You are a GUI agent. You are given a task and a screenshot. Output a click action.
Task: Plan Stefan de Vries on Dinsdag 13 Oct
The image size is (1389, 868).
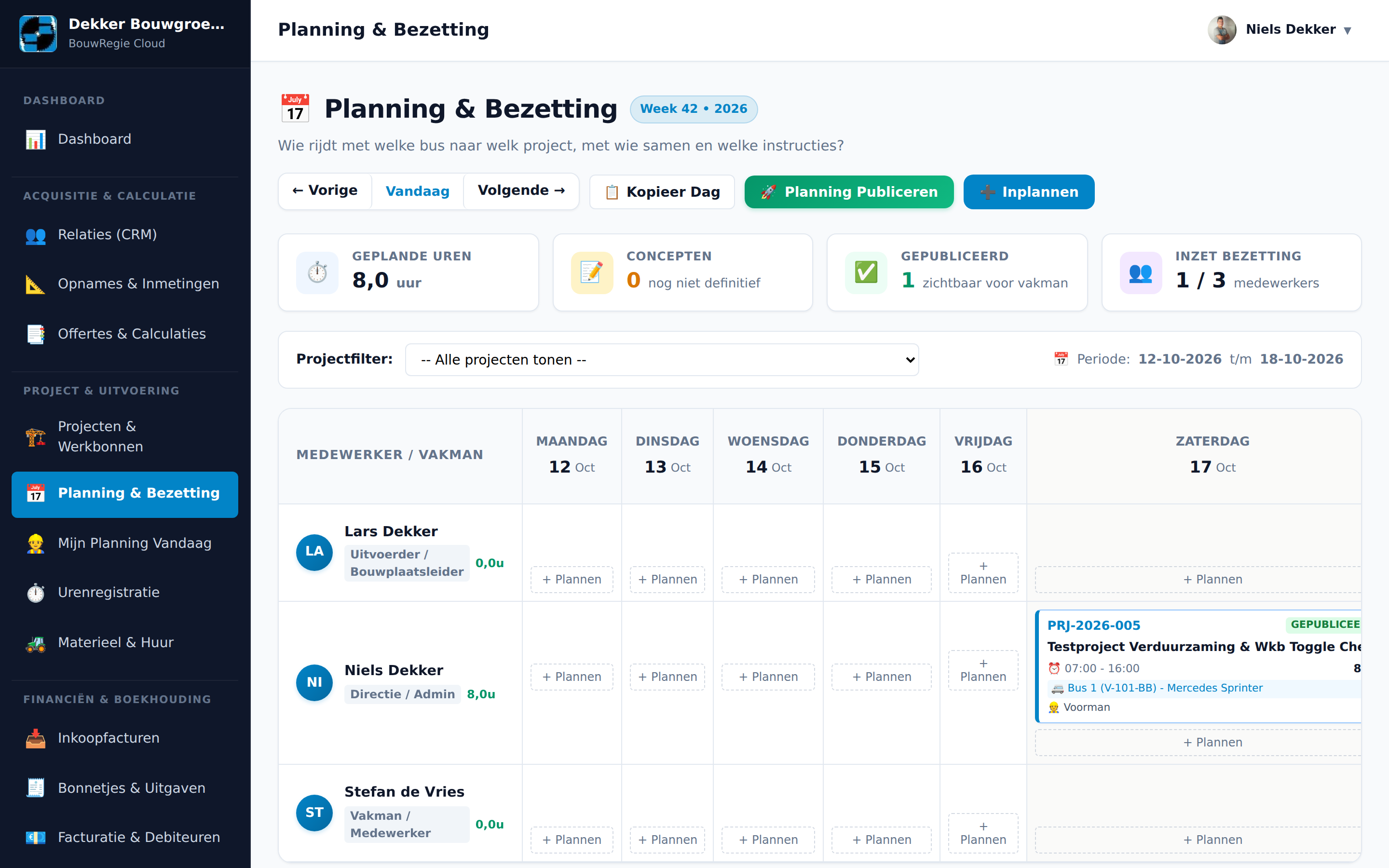click(667, 840)
